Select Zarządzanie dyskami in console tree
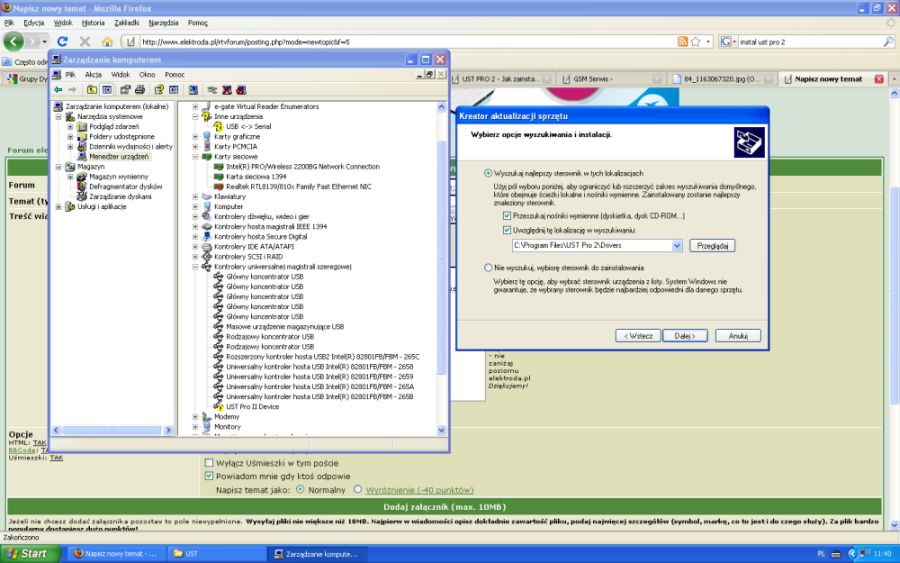Screen dimensions: 900x563 tap(120, 196)
